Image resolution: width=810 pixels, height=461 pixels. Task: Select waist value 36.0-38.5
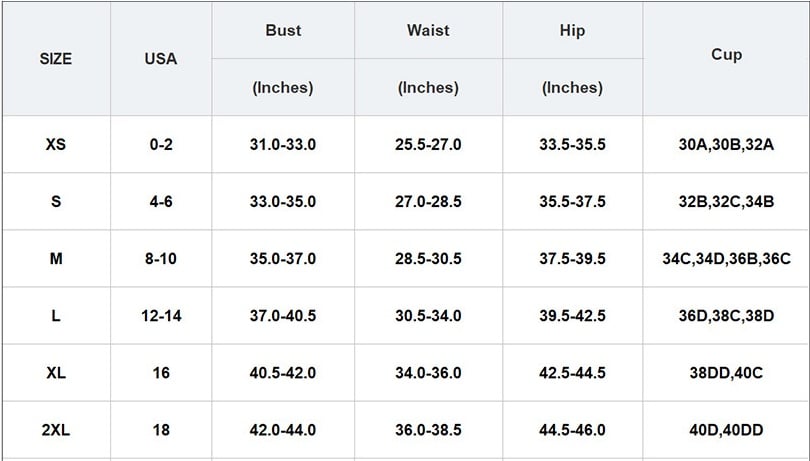point(428,429)
